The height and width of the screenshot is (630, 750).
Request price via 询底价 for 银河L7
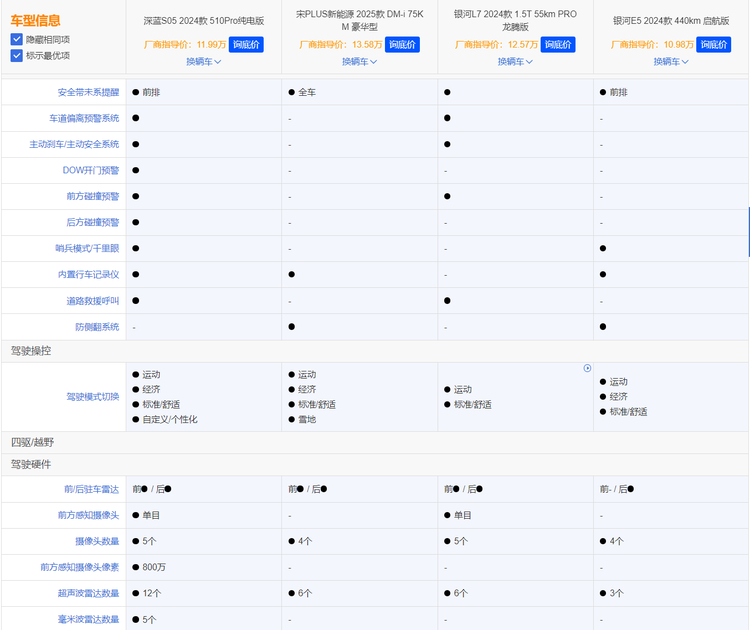coord(558,44)
